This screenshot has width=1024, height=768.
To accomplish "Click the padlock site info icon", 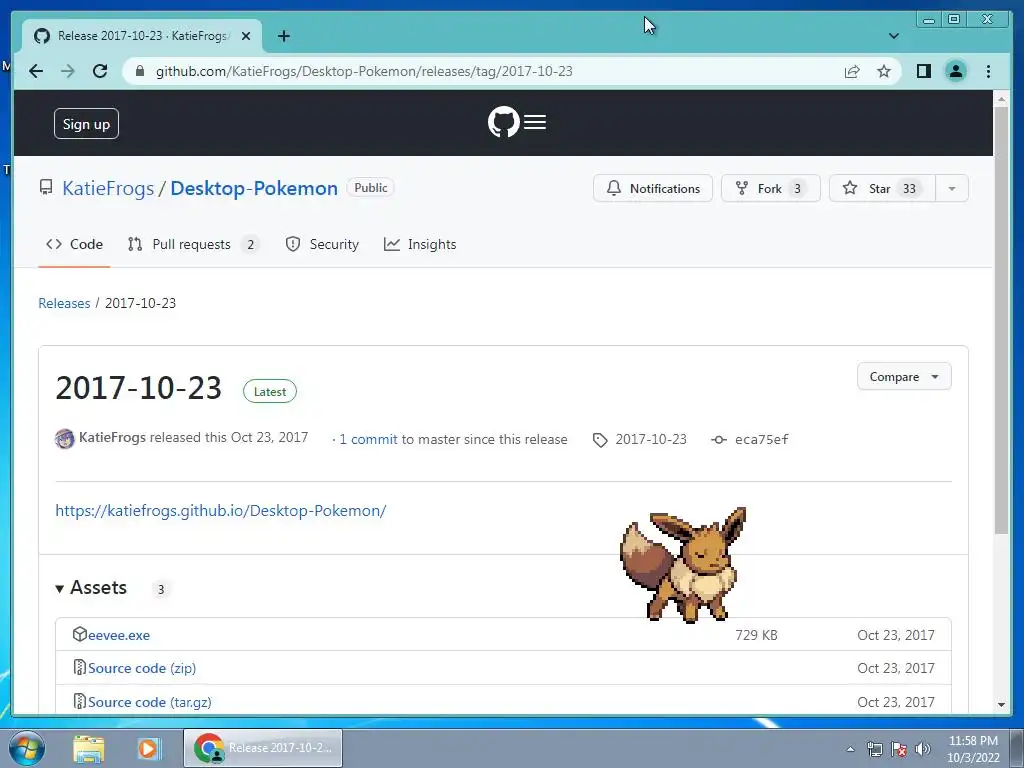I will click(140, 71).
